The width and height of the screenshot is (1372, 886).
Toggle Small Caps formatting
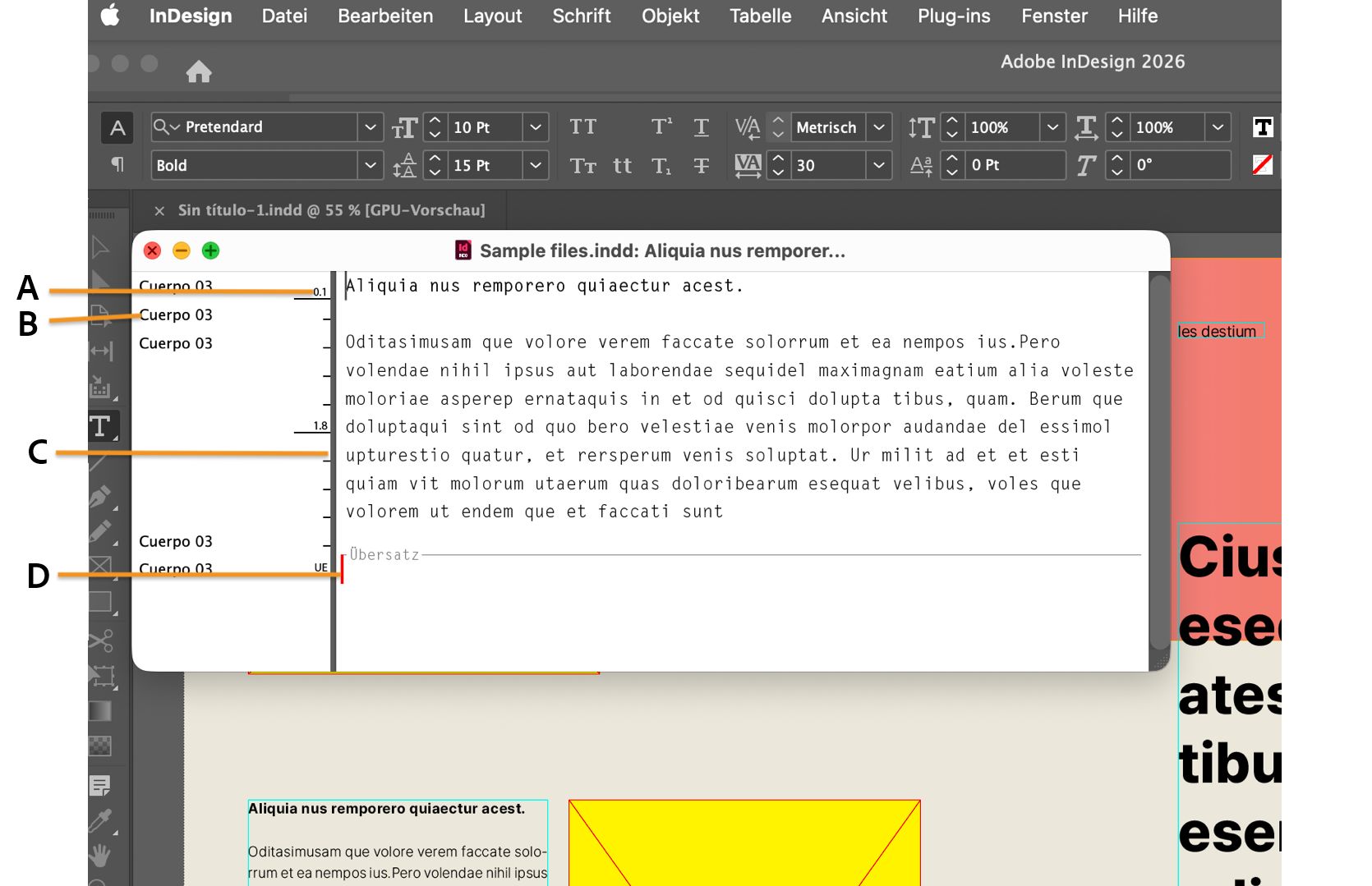tap(582, 166)
